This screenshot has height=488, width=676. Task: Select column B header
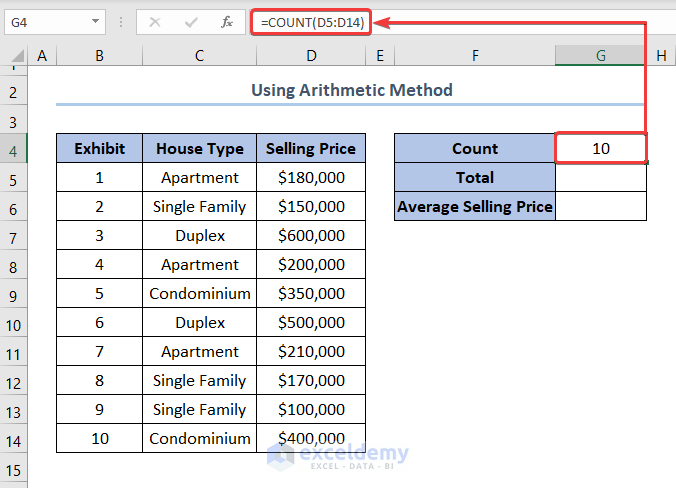[x=99, y=57]
